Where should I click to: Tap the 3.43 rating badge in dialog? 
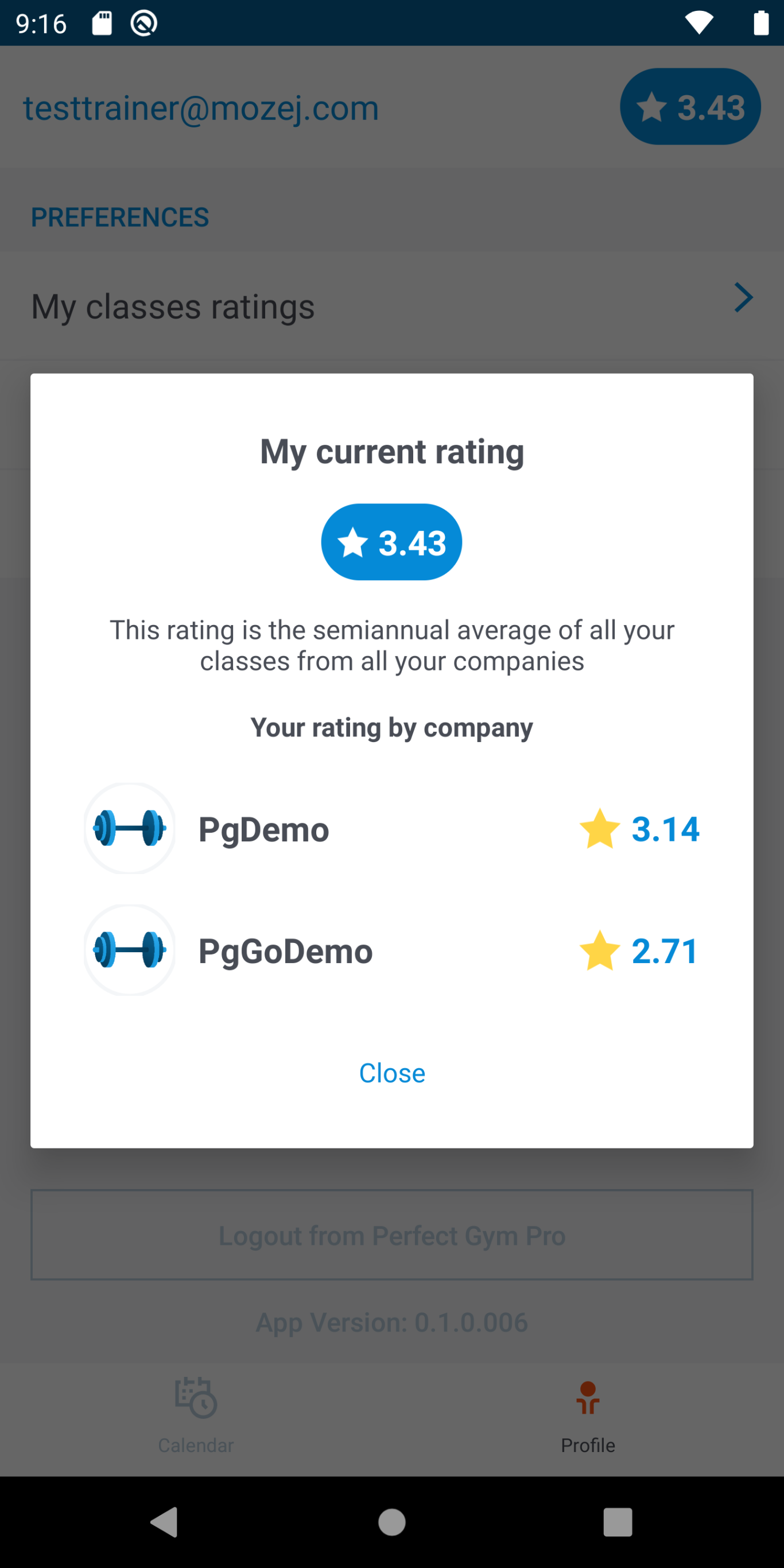(391, 542)
